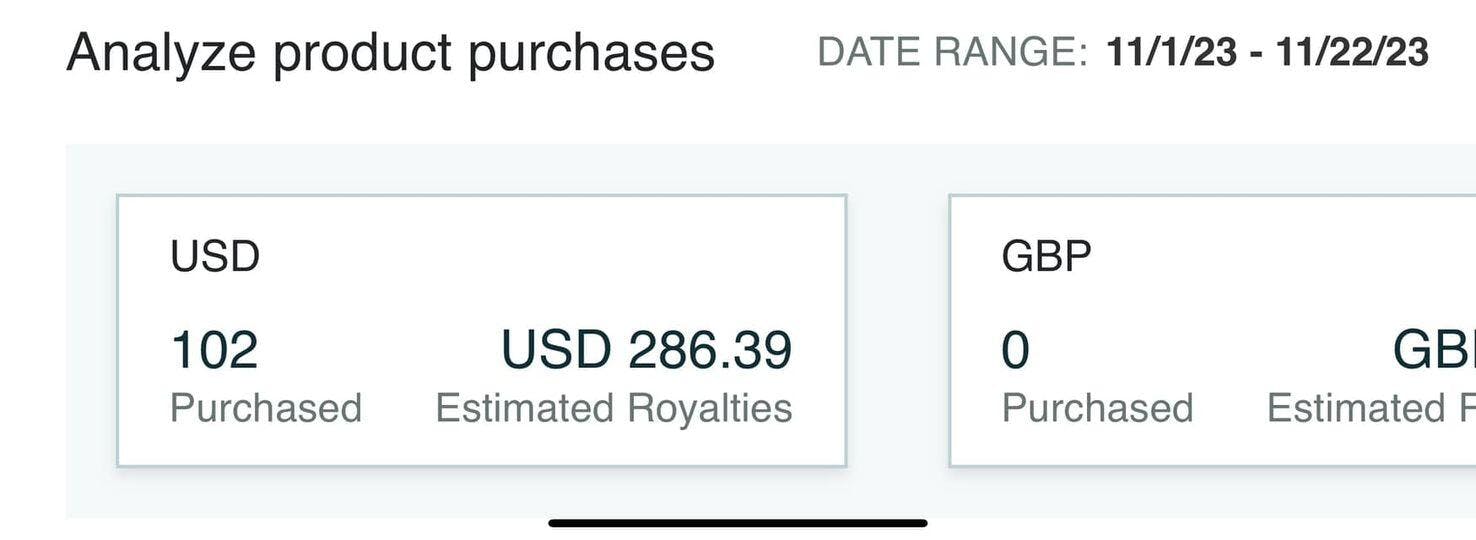Click the word 'purchases' in the page heading
This screenshot has height=540, width=1476.
[591, 53]
